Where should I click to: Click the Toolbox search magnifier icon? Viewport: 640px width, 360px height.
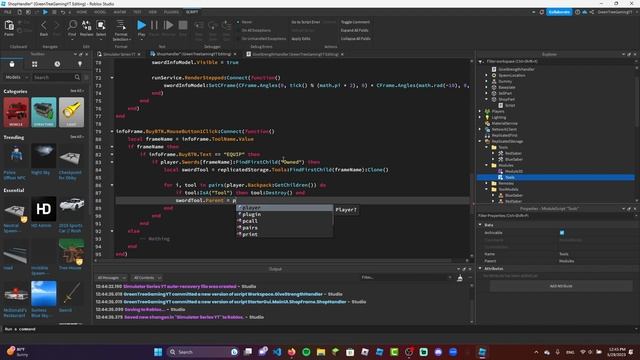pos(77,77)
